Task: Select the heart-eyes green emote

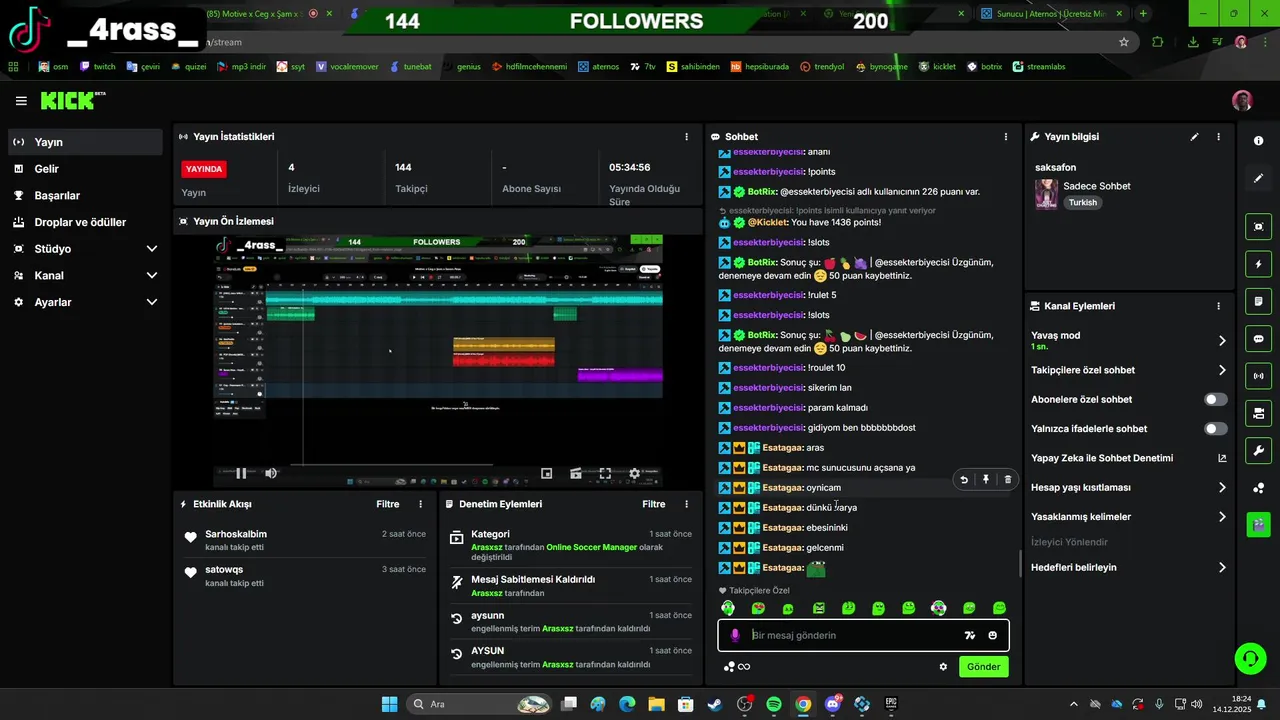Action: click(758, 608)
